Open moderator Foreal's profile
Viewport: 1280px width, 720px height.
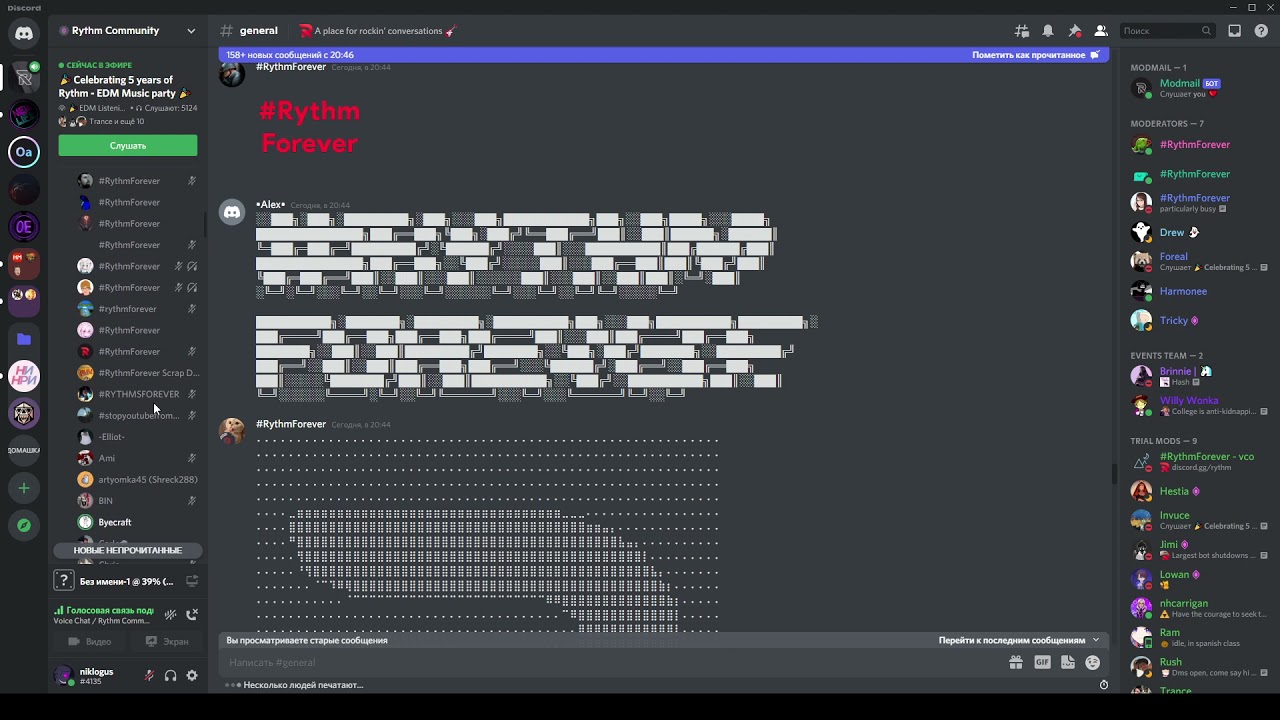pyautogui.click(x=1195, y=261)
